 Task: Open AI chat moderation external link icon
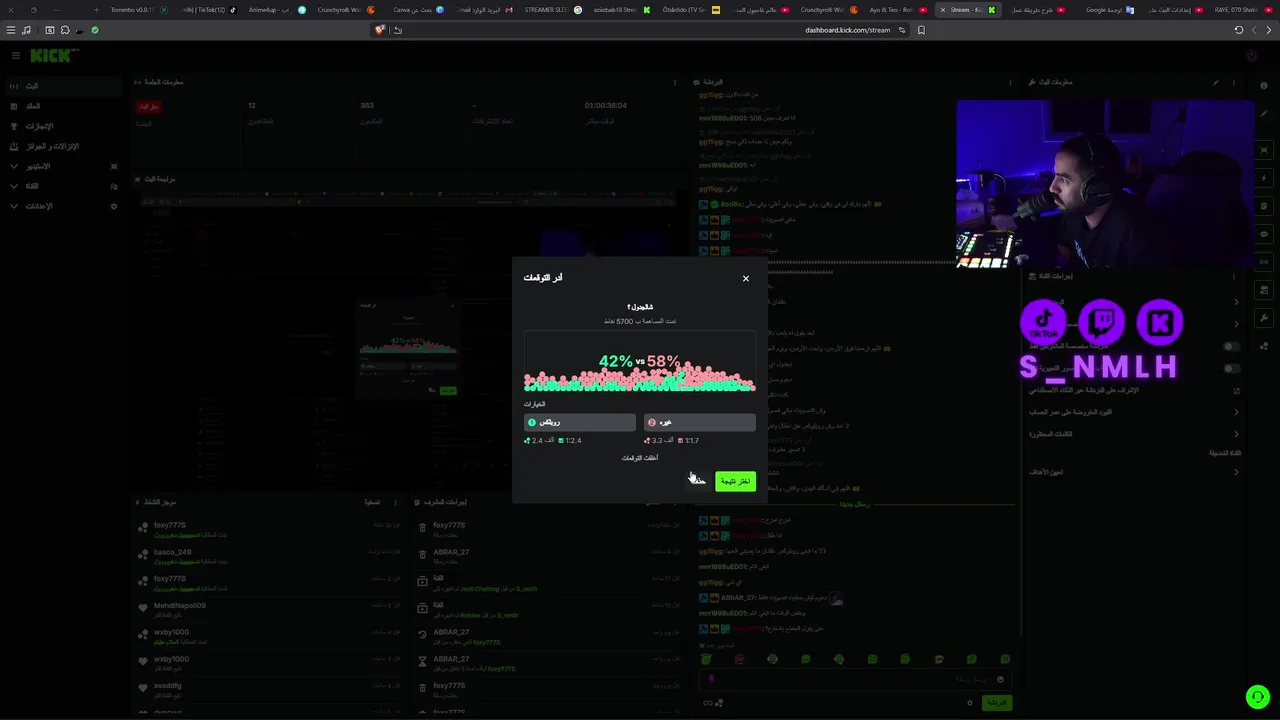[x=1236, y=391]
